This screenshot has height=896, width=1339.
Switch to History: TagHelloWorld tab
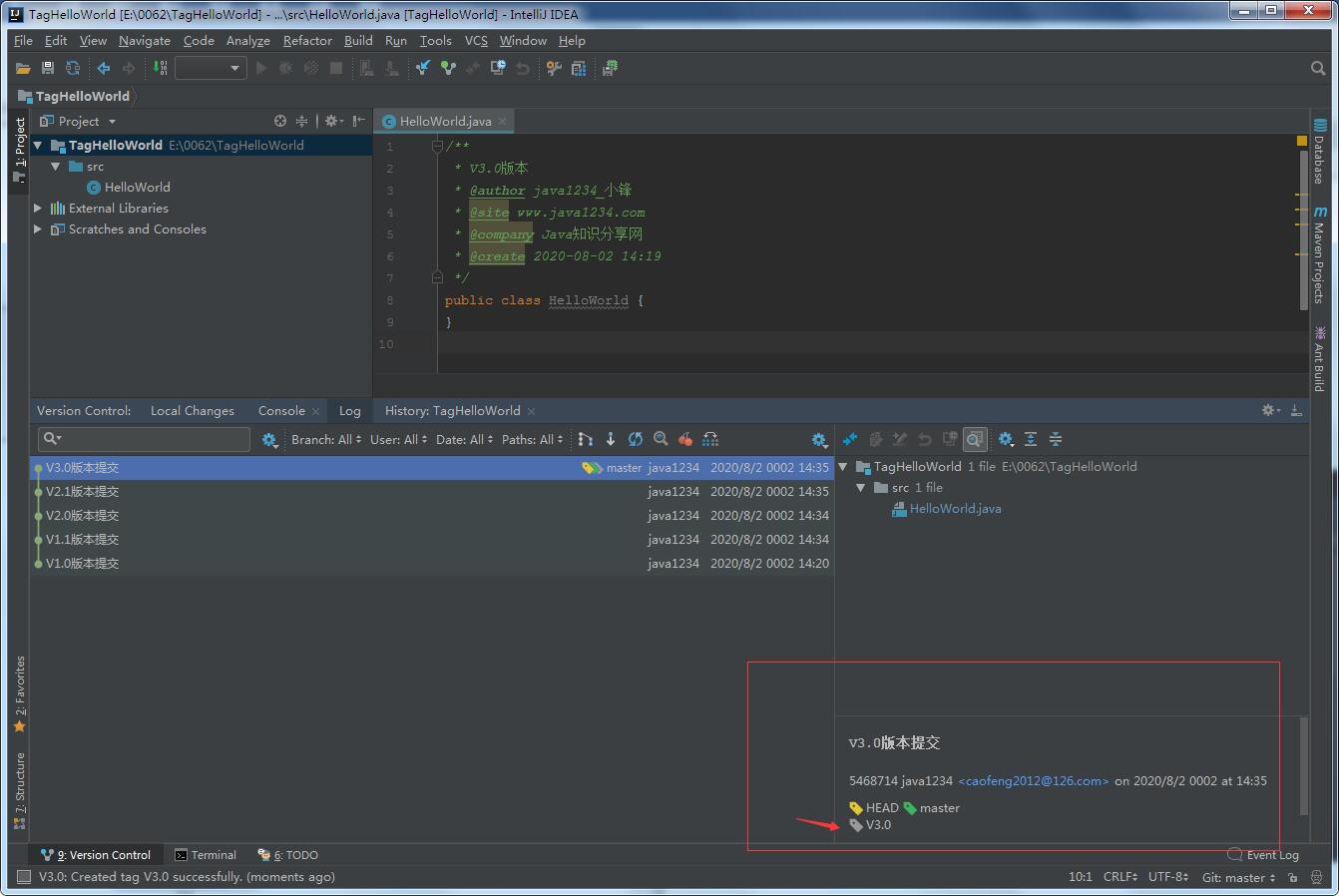point(452,410)
